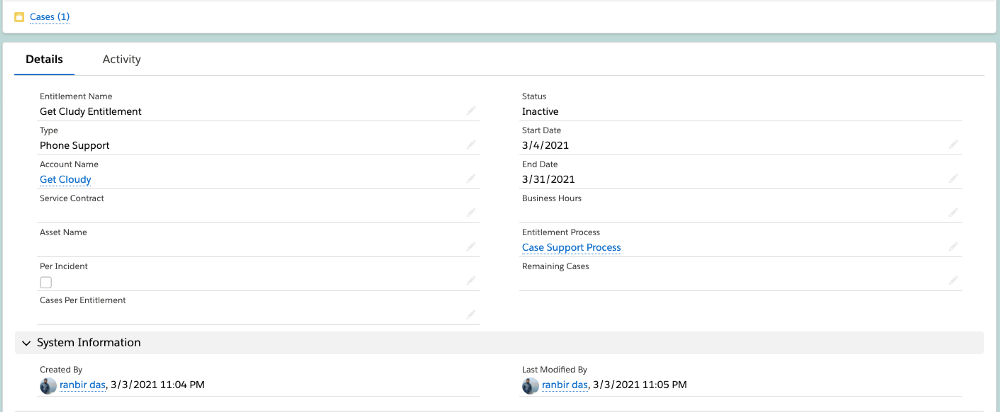Switch to the Details tab
Image resolution: width=1000 pixels, height=412 pixels.
point(44,59)
